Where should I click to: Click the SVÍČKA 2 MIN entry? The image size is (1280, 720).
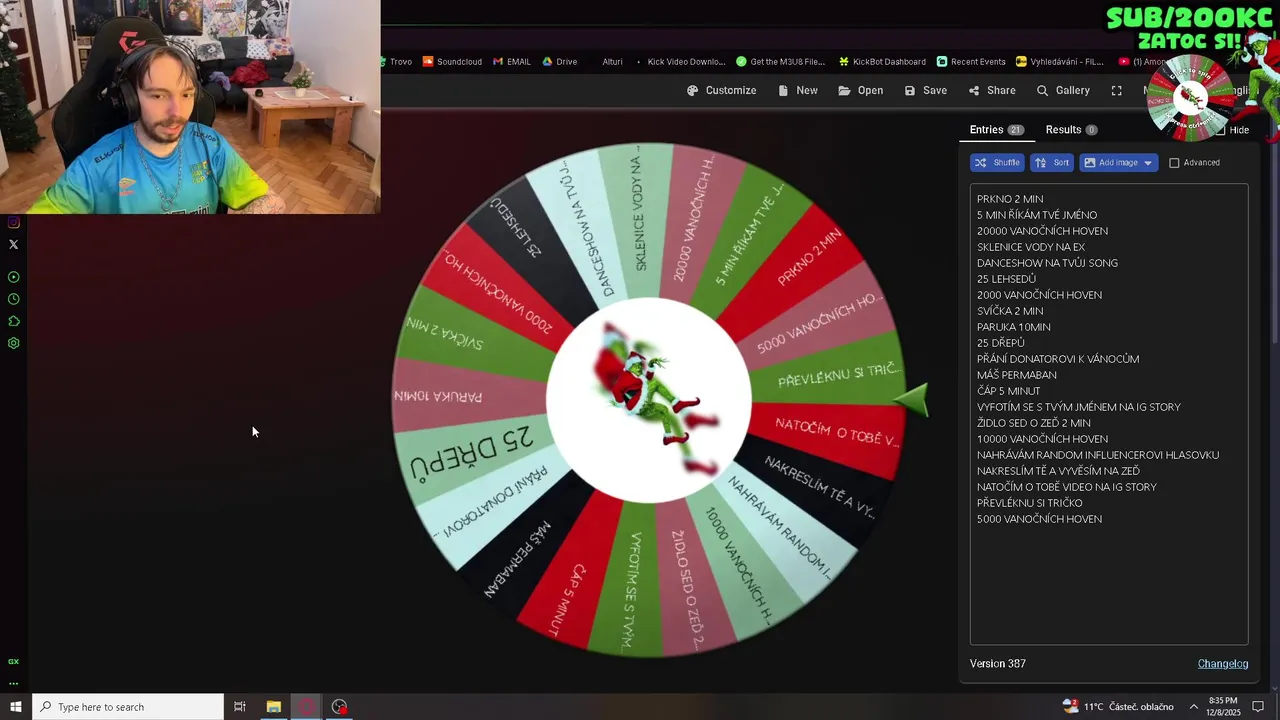[1010, 311]
